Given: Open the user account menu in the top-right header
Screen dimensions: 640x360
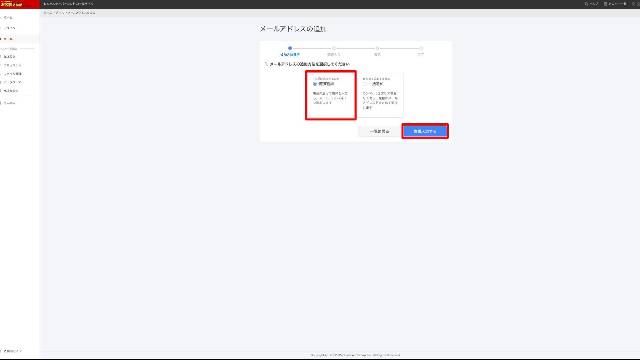Looking at the screenshot, I should [x=615, y=4].
